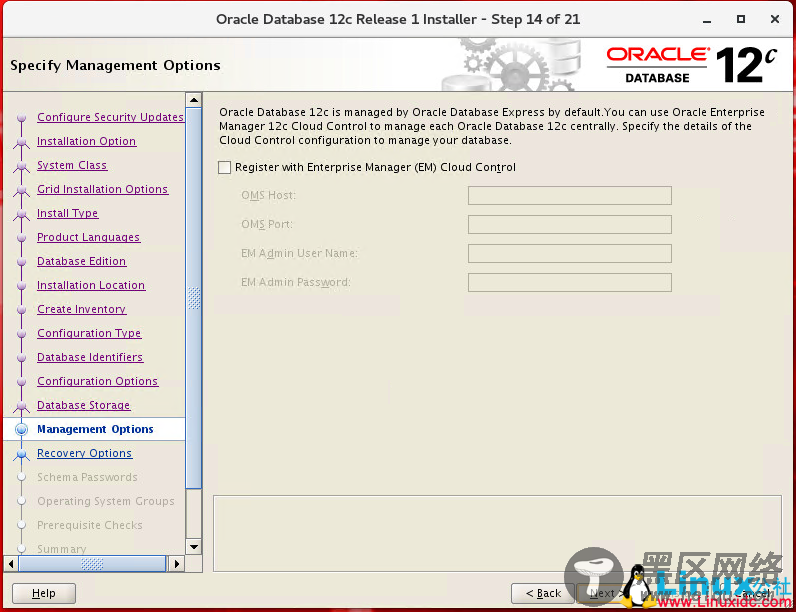Screen dimensions: 796x612
Task: Go to Configuration Options step
Action: 97,381
